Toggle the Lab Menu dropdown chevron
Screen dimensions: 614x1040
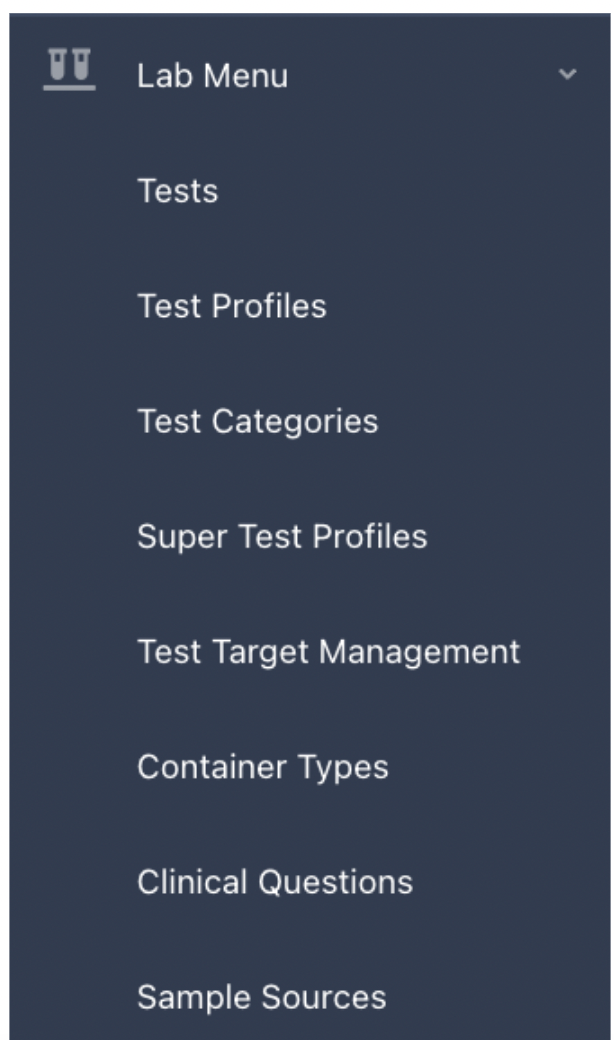568,74
